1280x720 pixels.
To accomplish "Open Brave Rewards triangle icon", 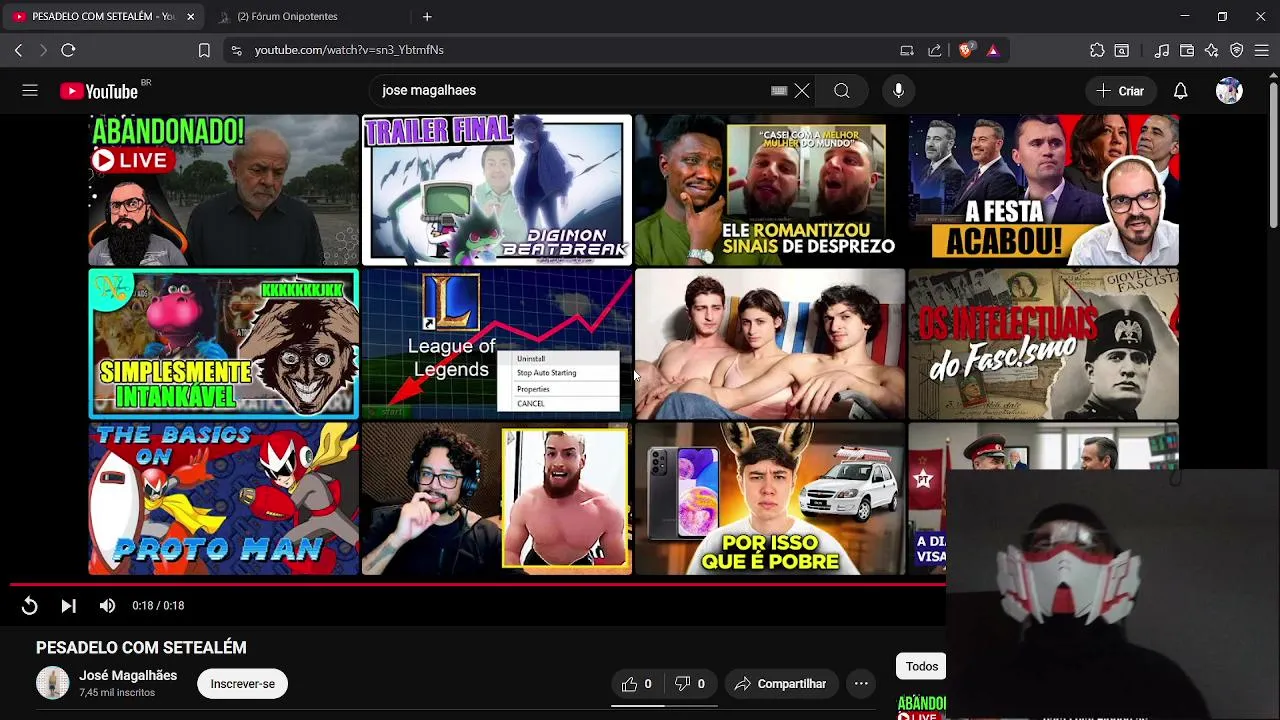I will 993,50.
